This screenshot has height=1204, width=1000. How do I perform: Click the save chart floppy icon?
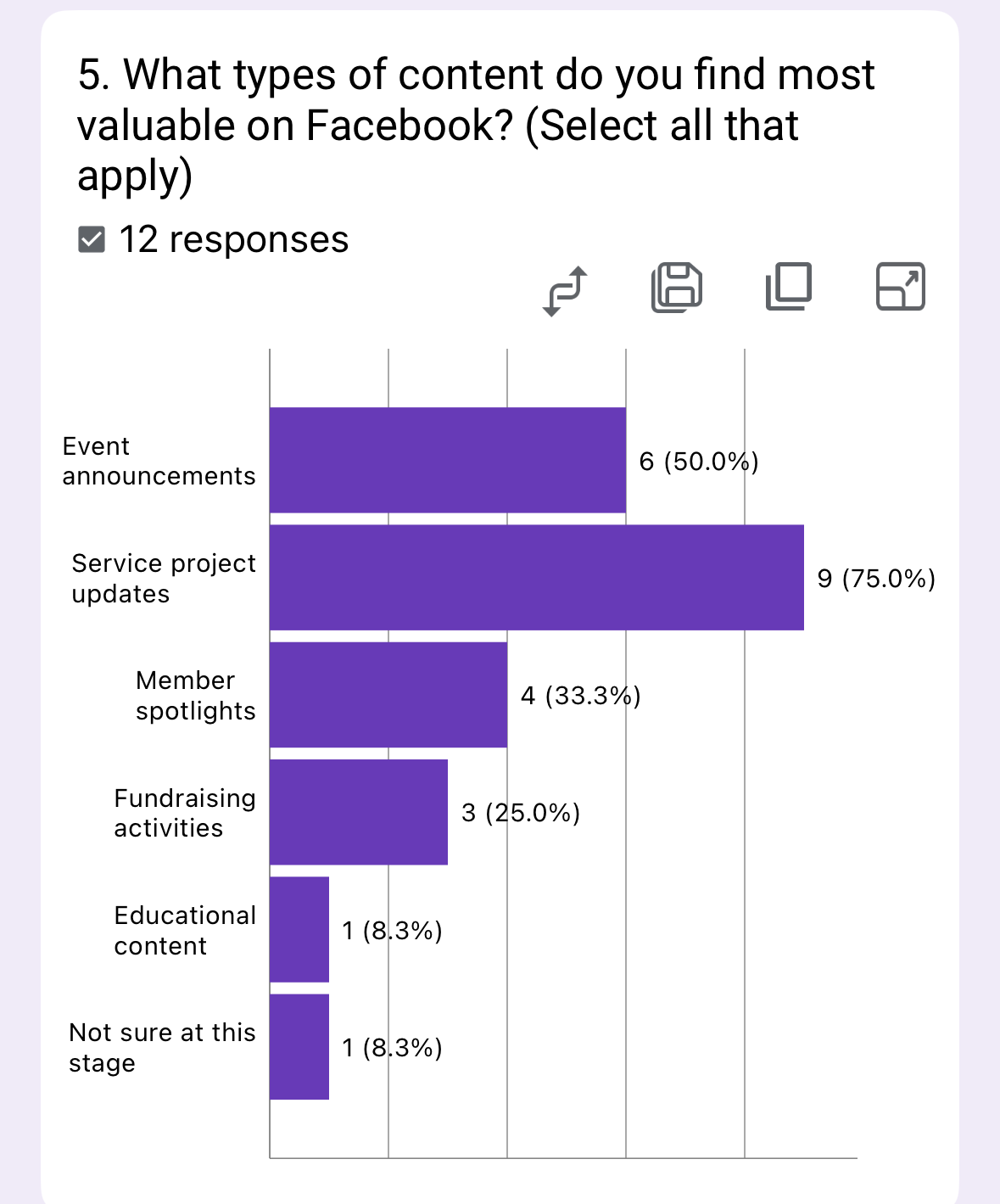(x=677, y=287)
